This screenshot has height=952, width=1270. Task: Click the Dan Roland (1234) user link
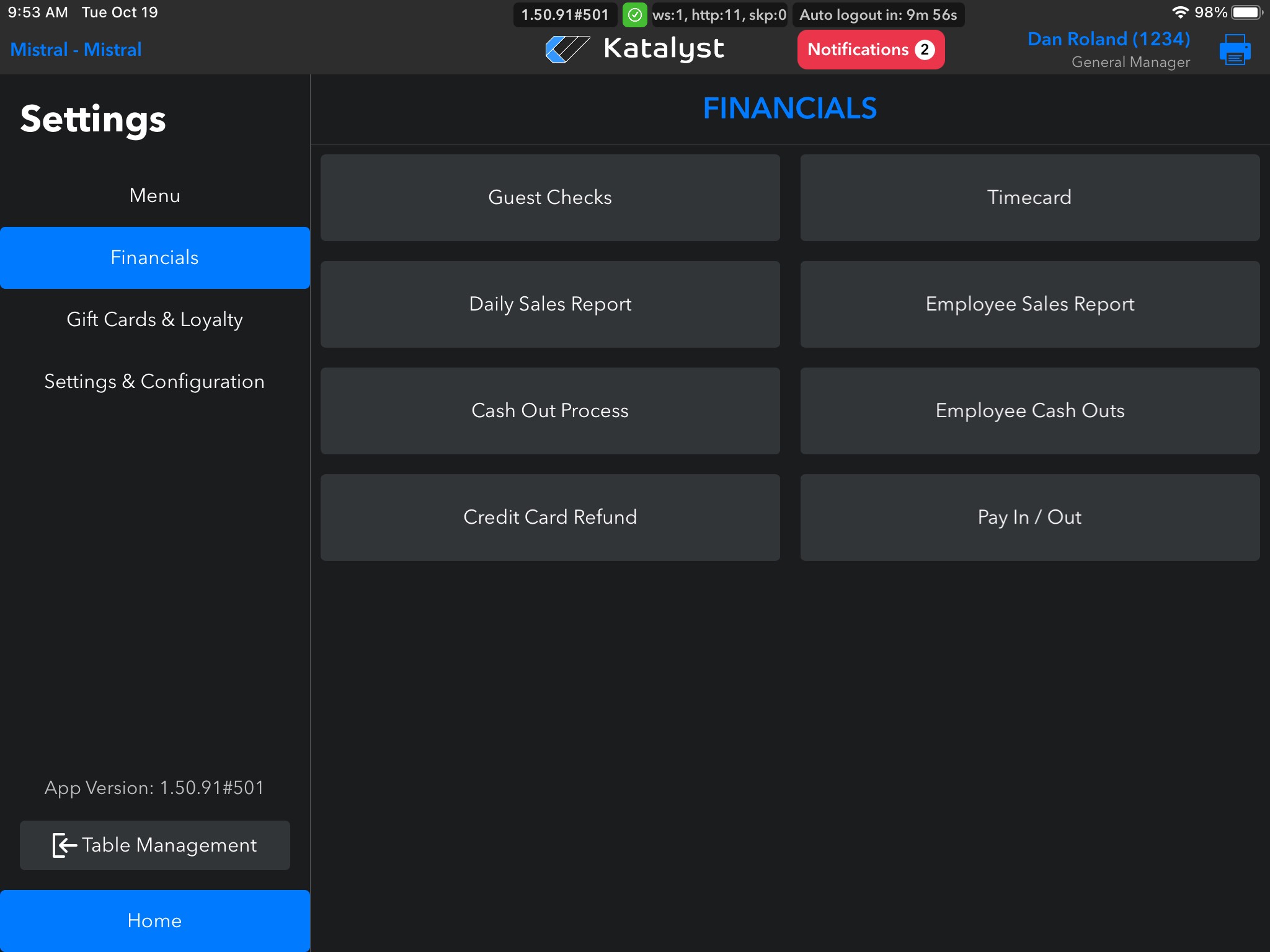click(1108, 39)
